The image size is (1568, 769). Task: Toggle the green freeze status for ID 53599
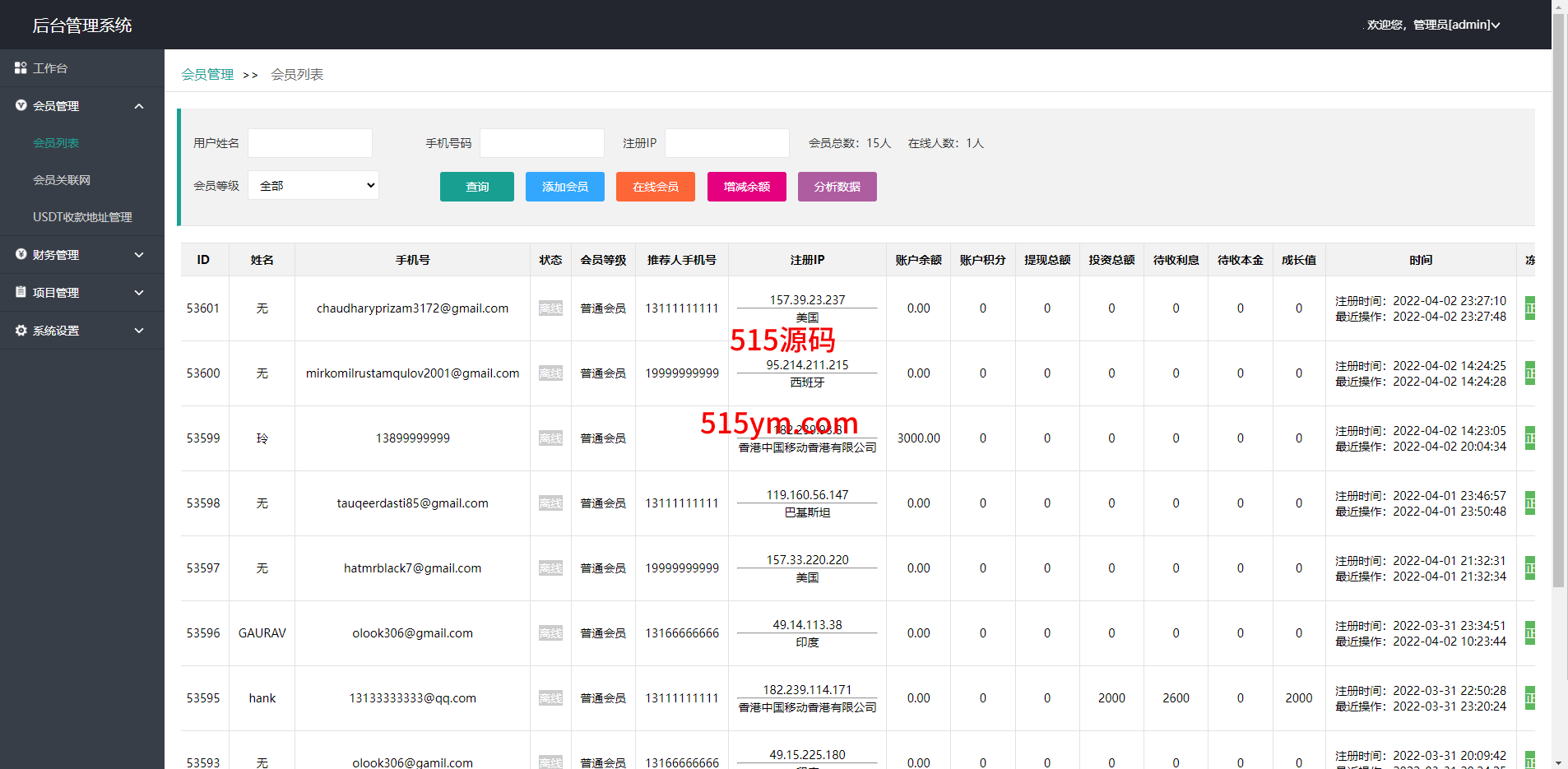click(1529, 438)
